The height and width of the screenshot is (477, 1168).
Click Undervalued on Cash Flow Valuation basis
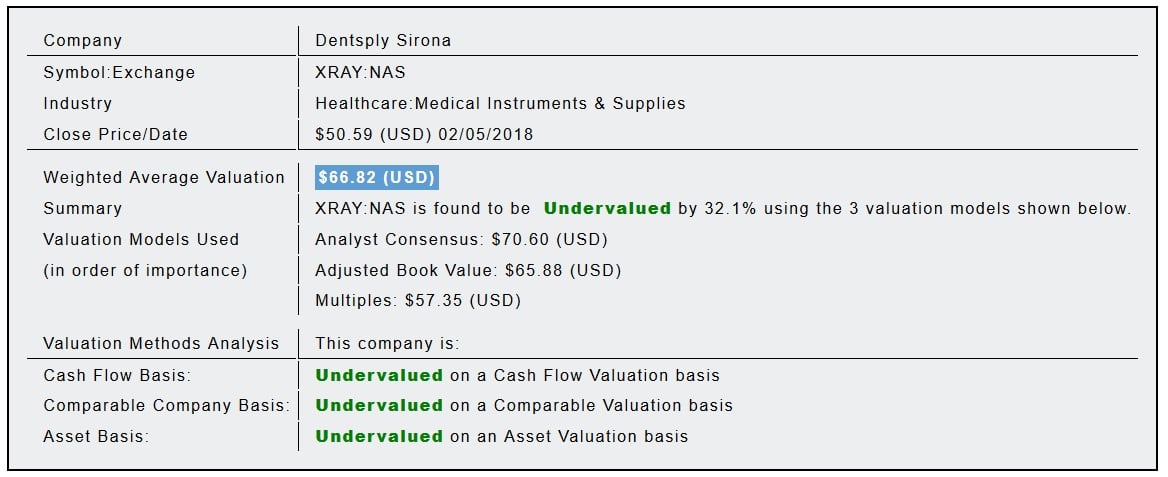pos(379,375)
